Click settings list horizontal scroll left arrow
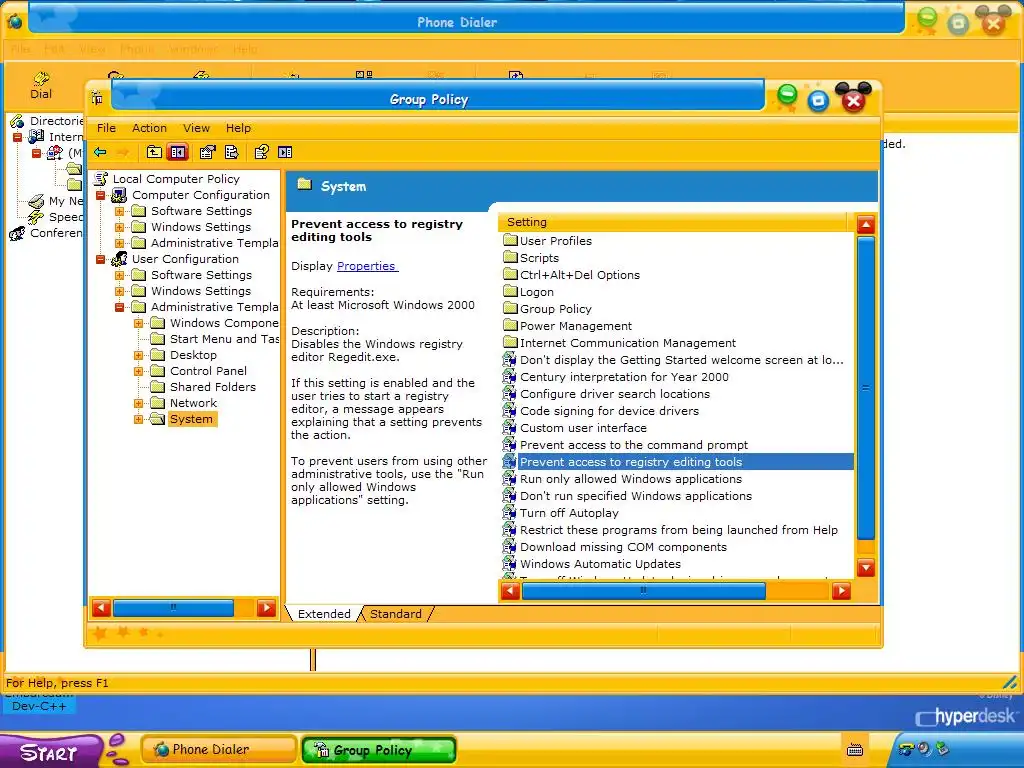1024x768 pixels. 511,591
